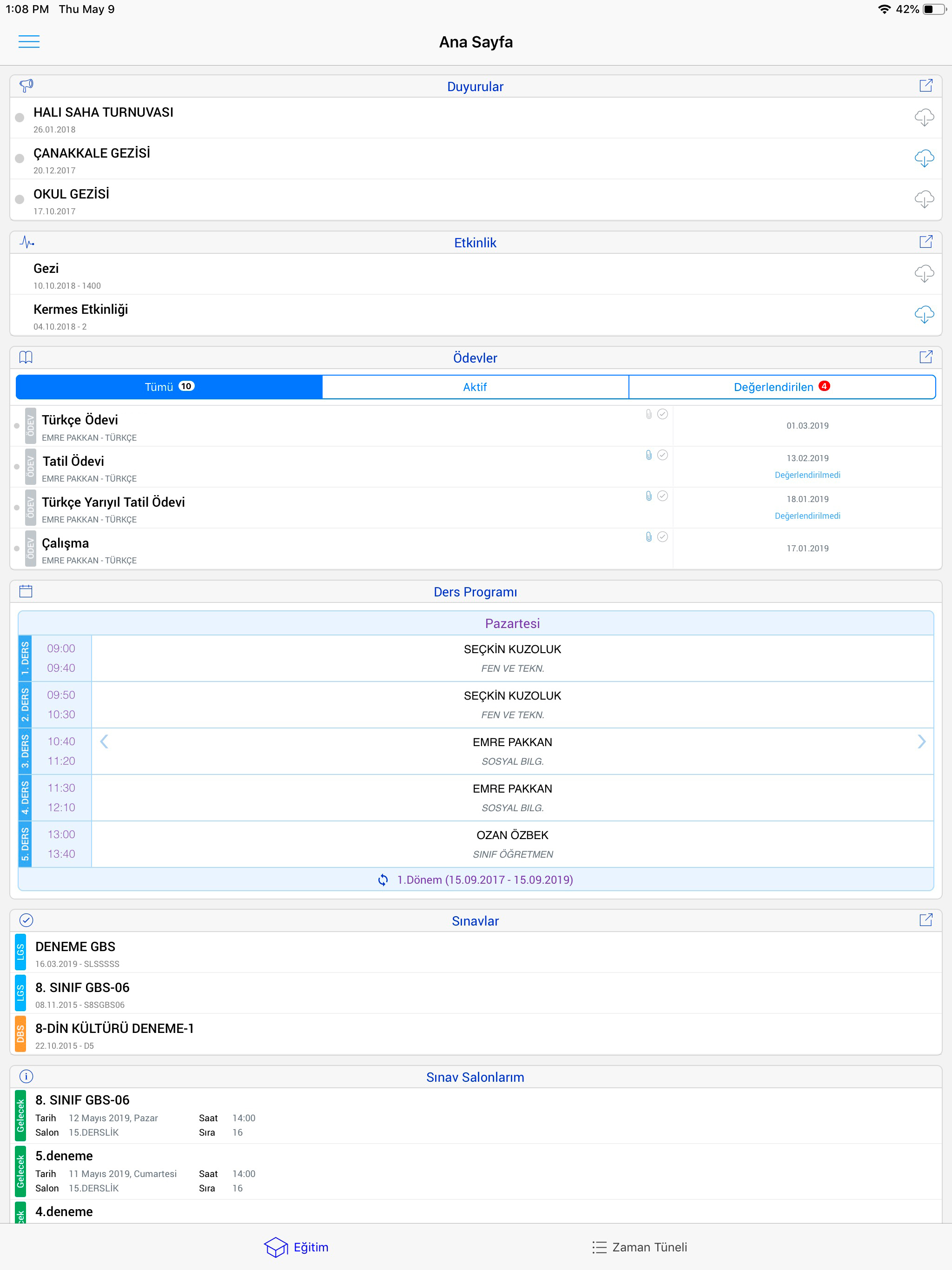
Task: Switch the term via the 1.Dönem refresh selector
Action: pyautogui.click(x=476, y=880)
